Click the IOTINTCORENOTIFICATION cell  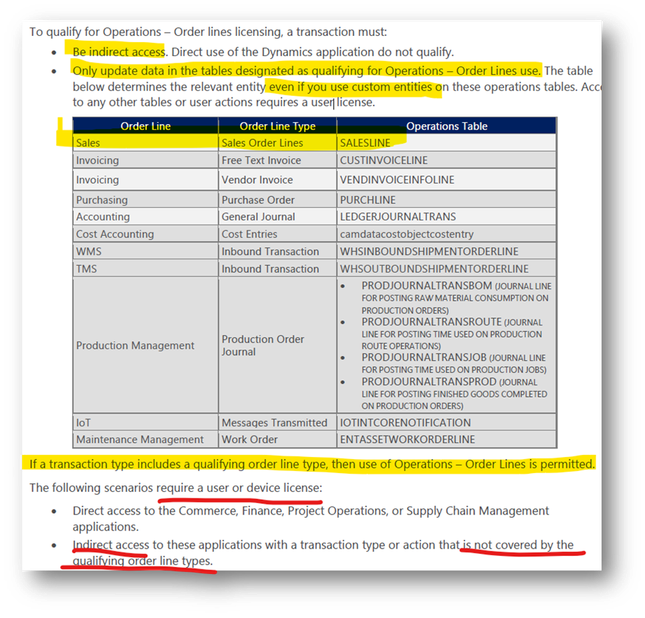point(447,423)
